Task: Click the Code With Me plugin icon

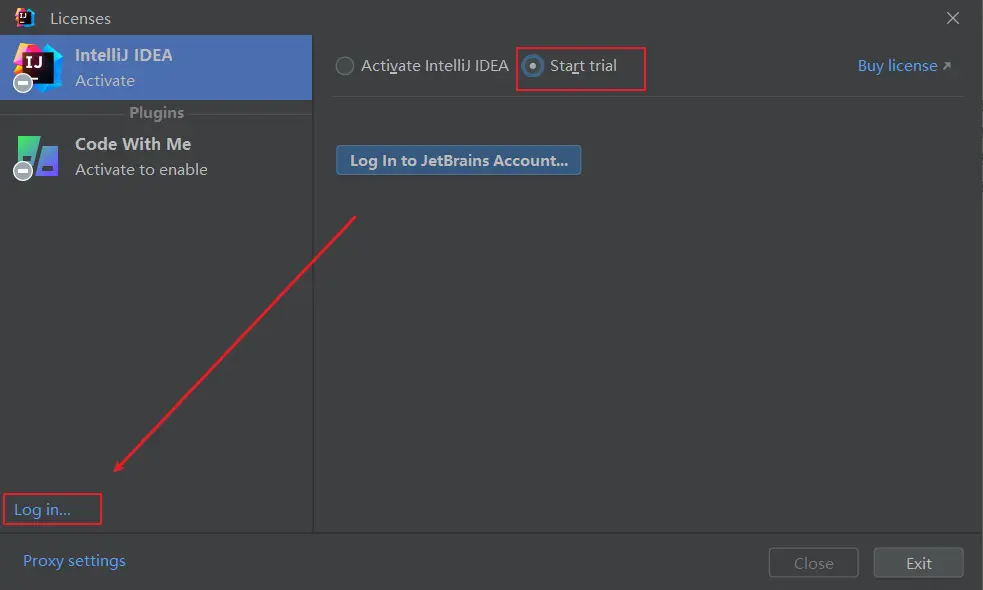Action: 40,155
